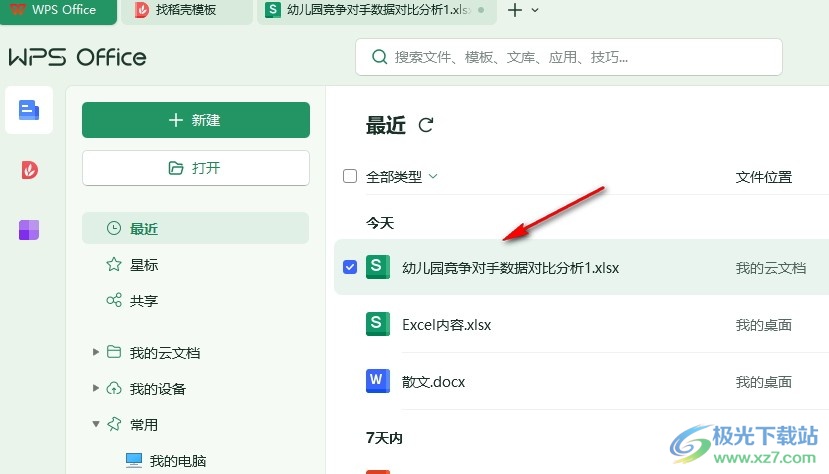The width and height of the screenshot is (829, 474).
Task: Click the refresh icon beside 最近
Action: [426, 125]
